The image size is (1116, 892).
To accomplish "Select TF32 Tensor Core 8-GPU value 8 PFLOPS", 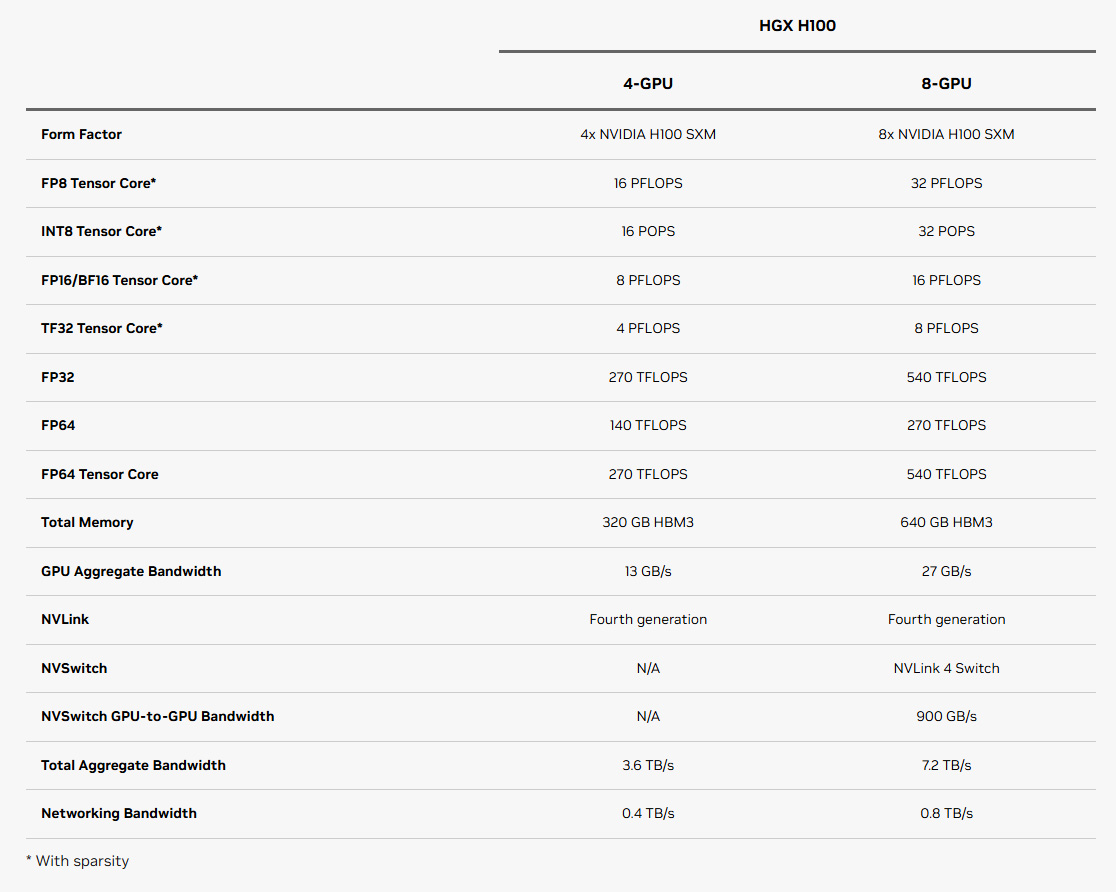I will 946,328.
